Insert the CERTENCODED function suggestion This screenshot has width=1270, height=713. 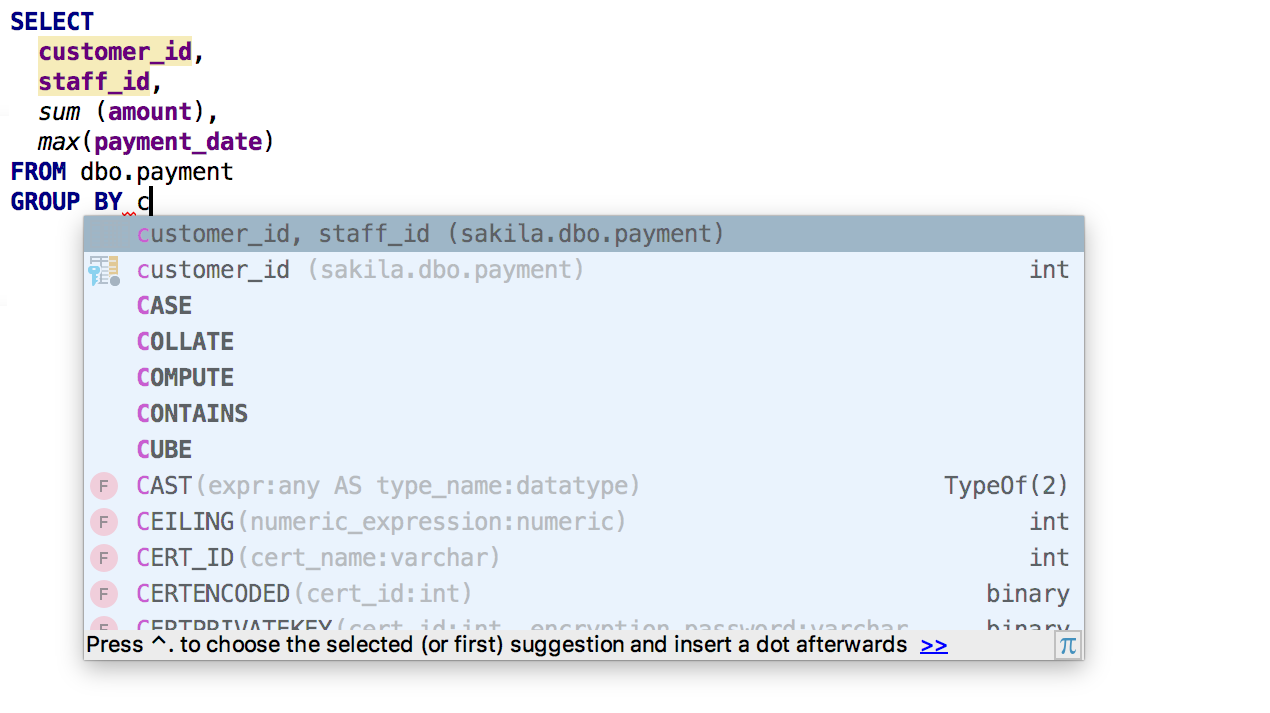(583, 594)
